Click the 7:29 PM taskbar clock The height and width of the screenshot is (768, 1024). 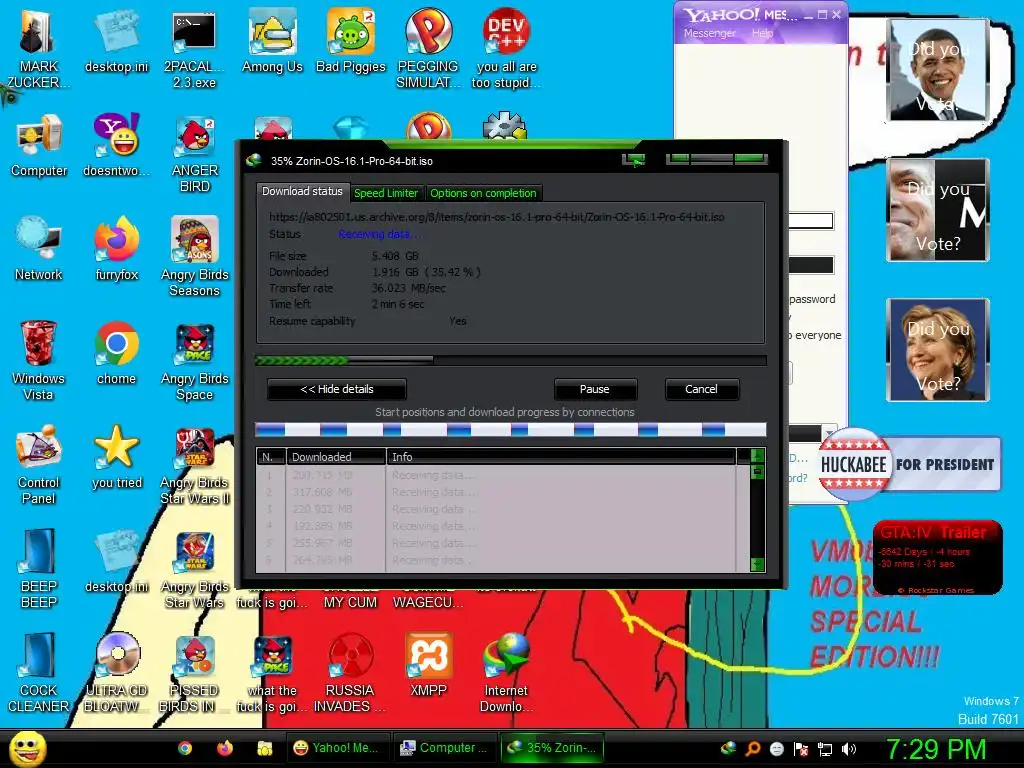(935, 749)
